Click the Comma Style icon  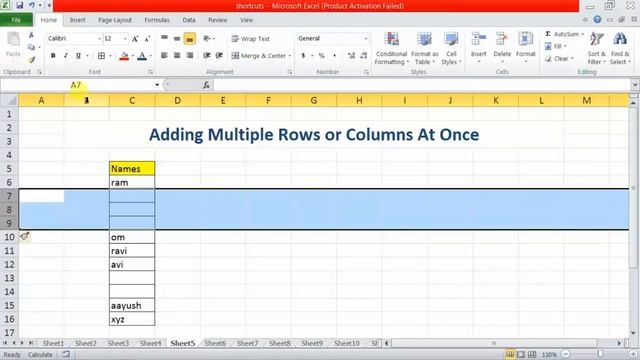click(334, 56)
